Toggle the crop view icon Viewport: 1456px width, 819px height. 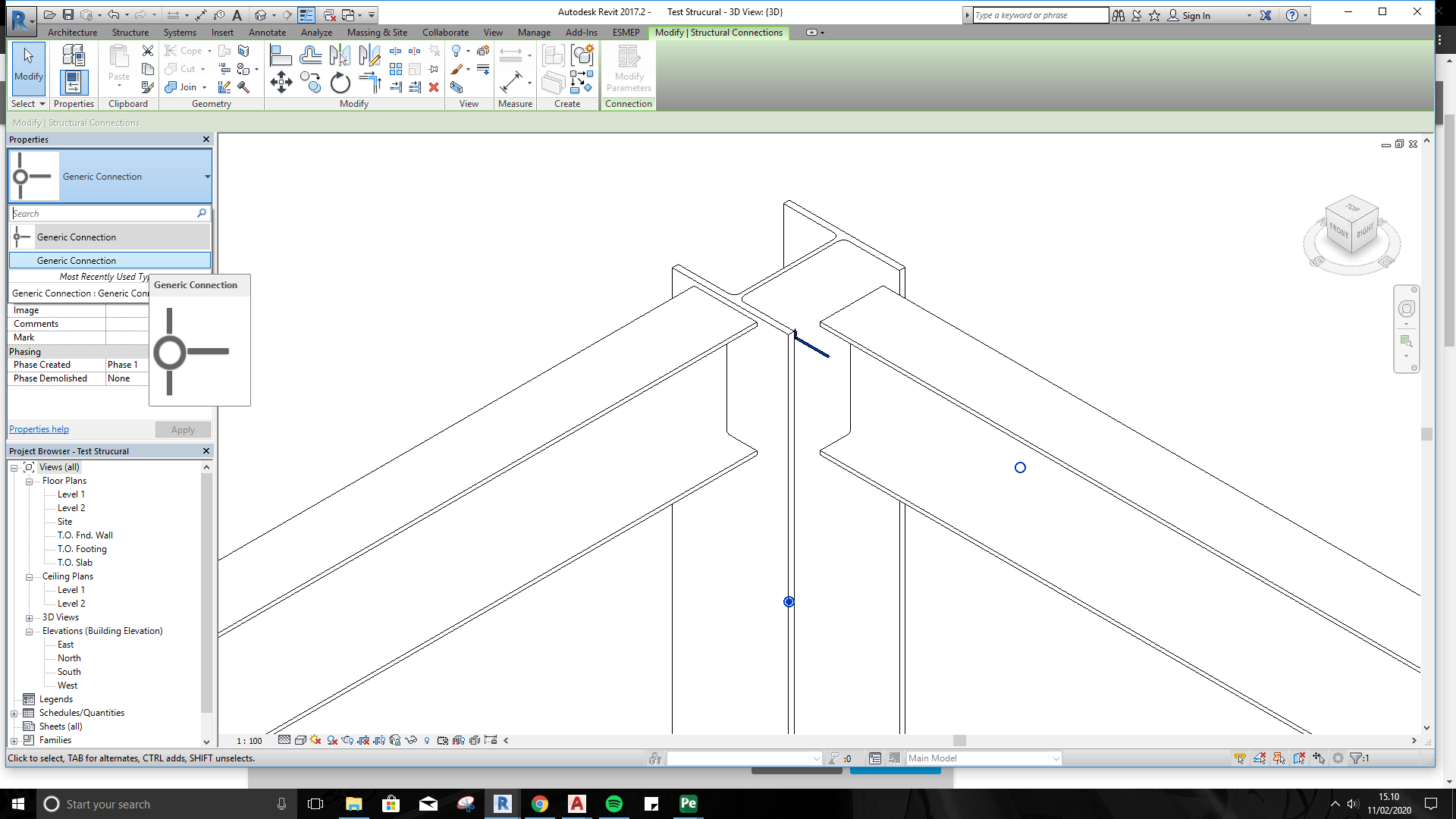coord(362,741)
